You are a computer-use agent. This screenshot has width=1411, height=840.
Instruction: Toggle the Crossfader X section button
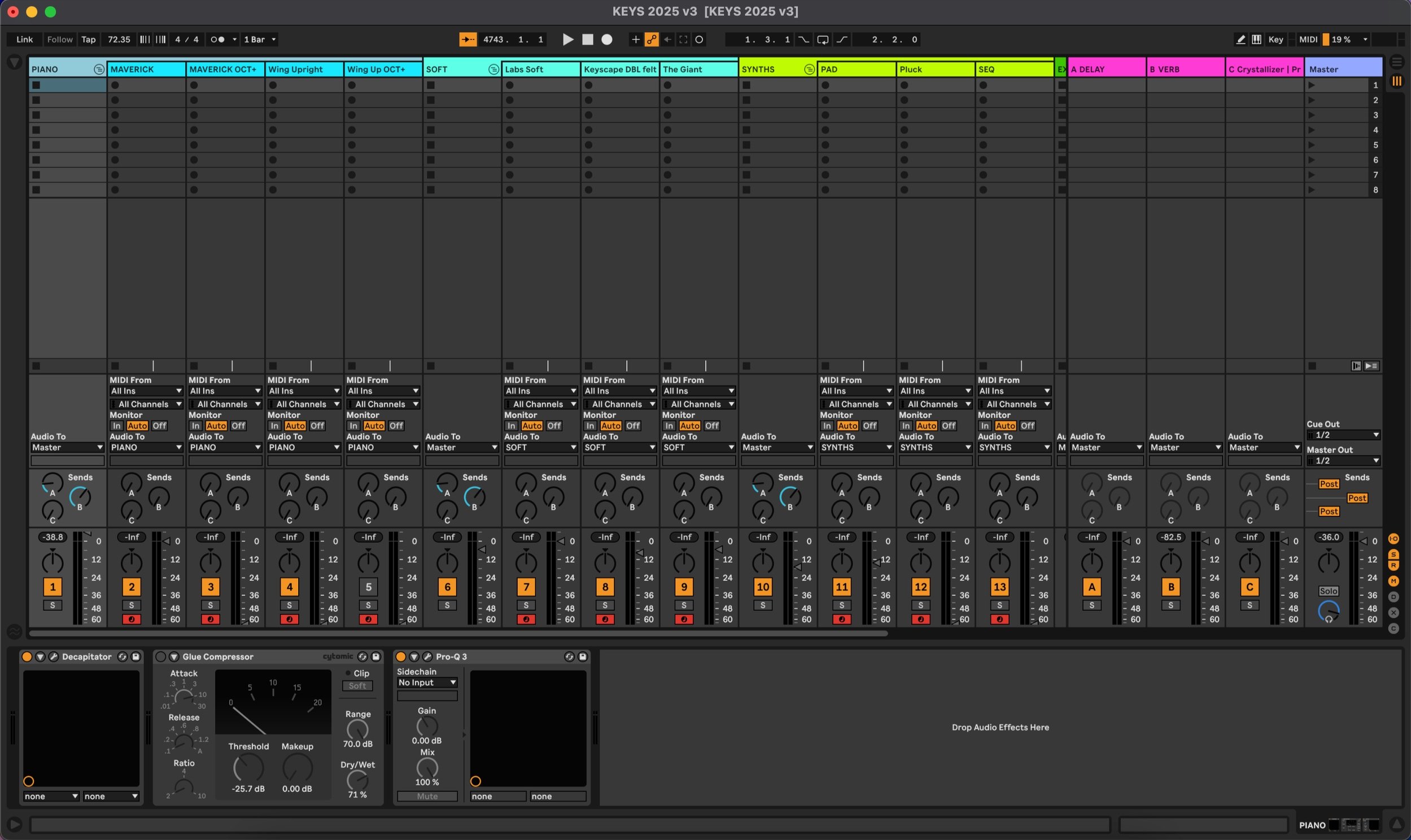point(1393,613)
